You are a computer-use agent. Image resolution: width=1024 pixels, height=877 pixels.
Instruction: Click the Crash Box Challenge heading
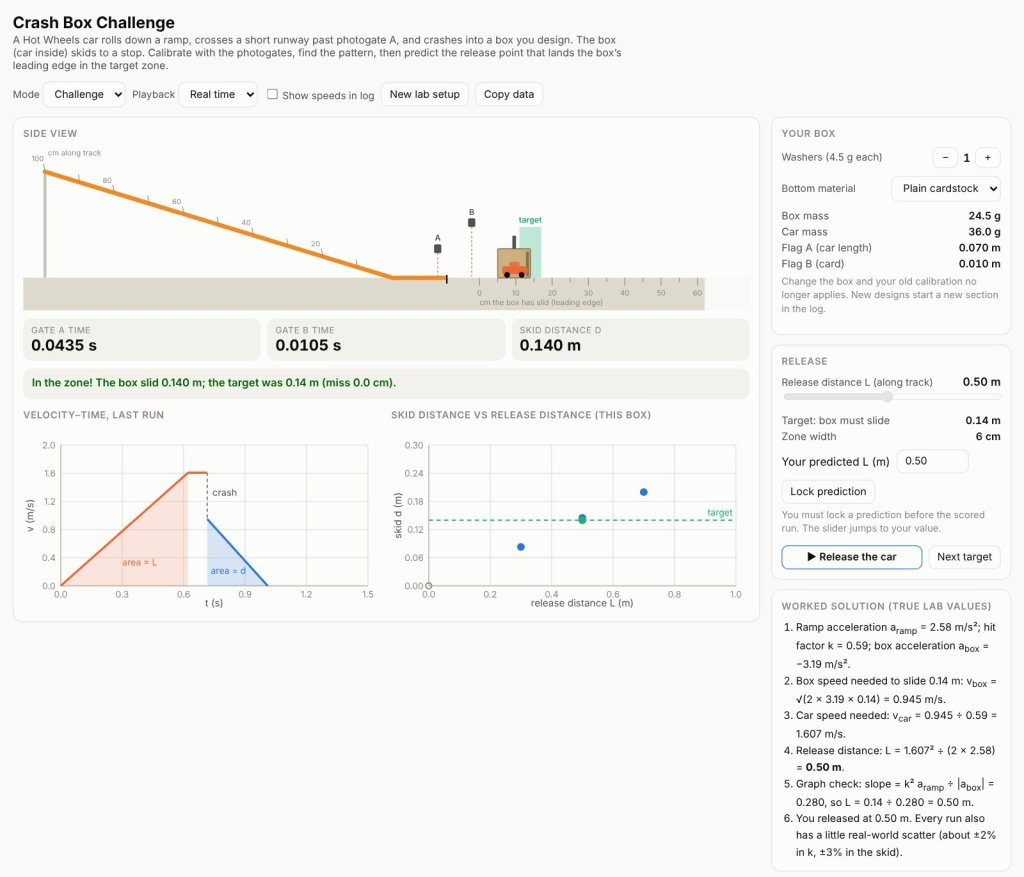point(93,23)
